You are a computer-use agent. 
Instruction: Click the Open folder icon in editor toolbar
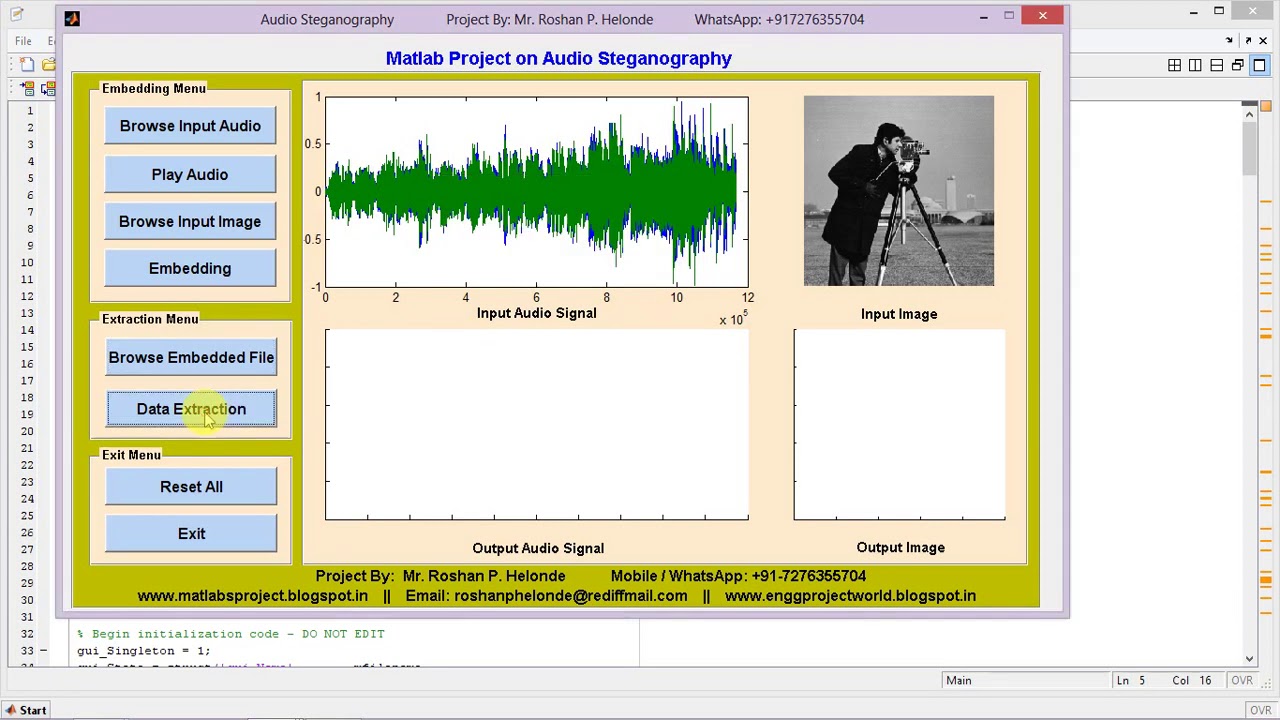48,65
